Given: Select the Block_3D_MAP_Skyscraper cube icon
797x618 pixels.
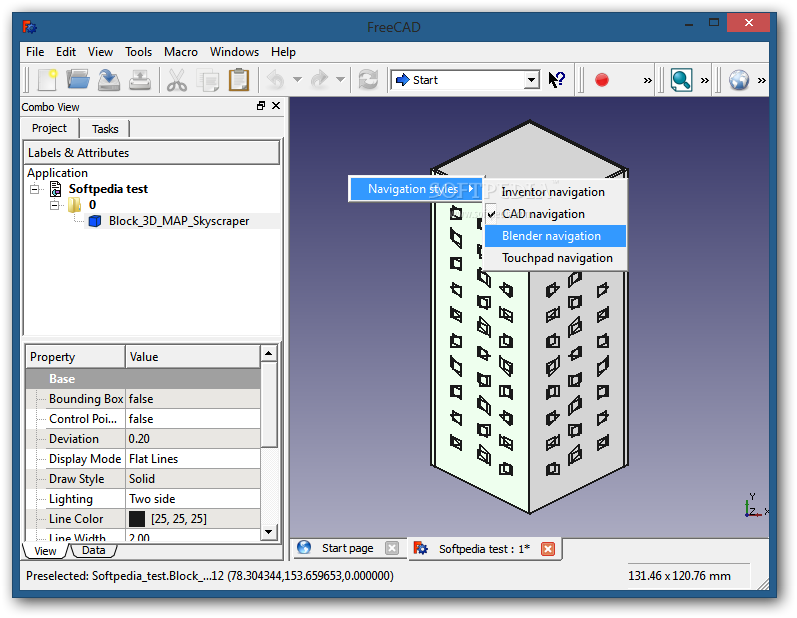Looking at the screenshot, I should click(x=95, y=221).
